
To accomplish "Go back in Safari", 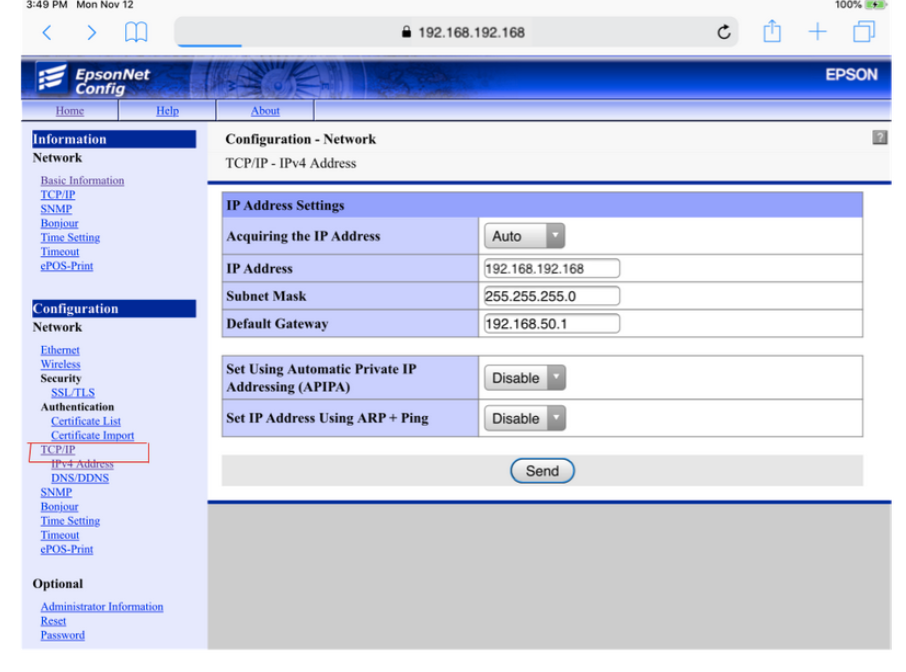I will tap(47, 32).
